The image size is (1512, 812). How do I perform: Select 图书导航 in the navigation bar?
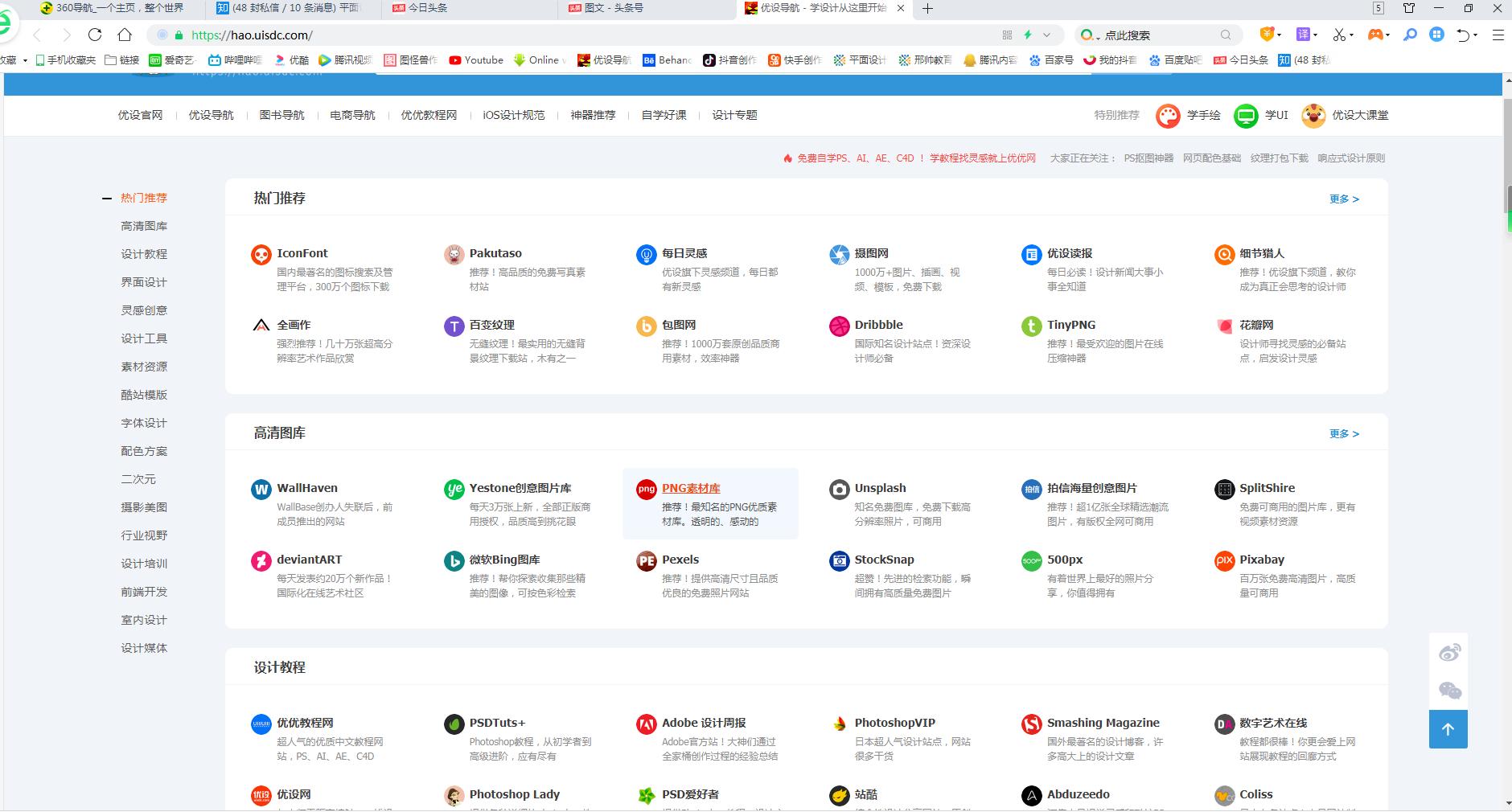coord(281,115)
